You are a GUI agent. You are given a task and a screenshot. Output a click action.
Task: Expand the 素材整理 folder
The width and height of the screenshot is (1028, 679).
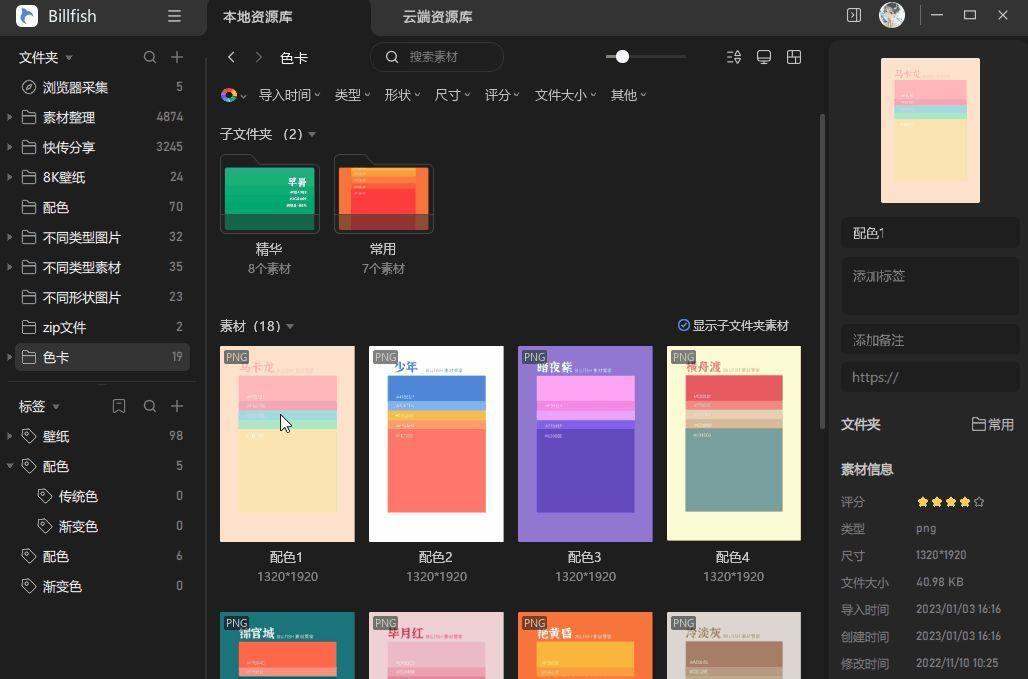tap(10, 117)
